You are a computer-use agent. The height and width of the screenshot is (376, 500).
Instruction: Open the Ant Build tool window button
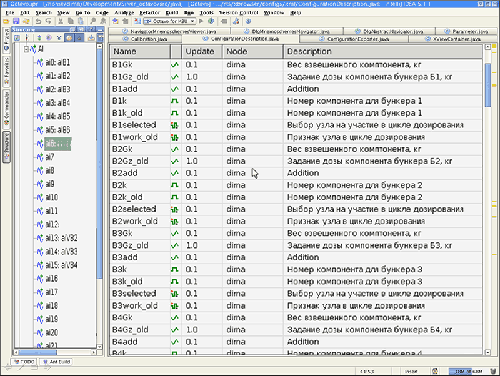pyautogui.click(x=56, y=362)
